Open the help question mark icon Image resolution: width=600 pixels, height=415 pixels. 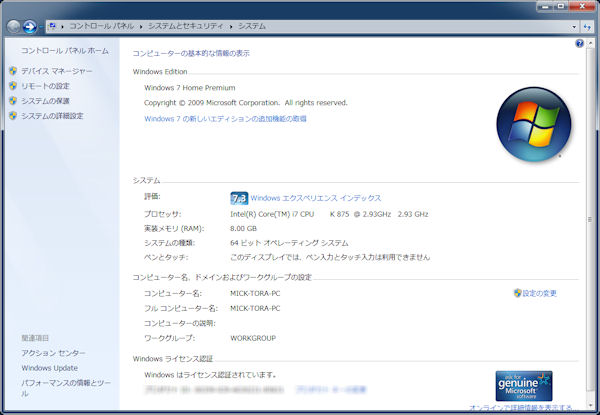coord(580,44)
